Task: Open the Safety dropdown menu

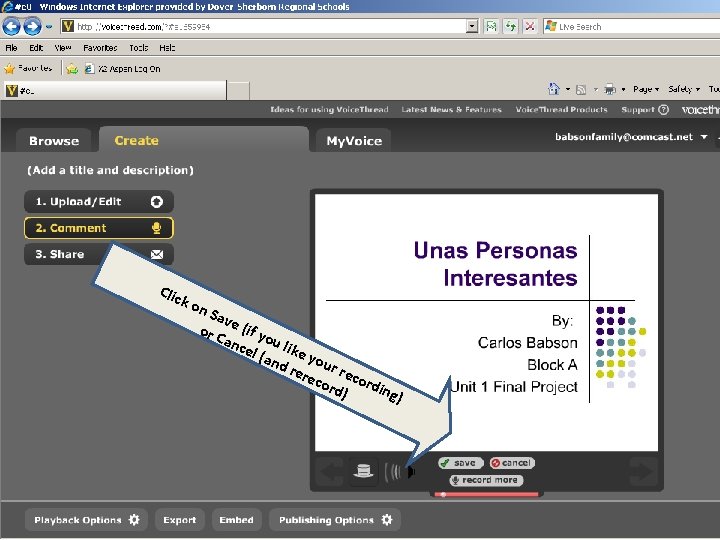Action: pyautogui.click(x=684, y=89)
